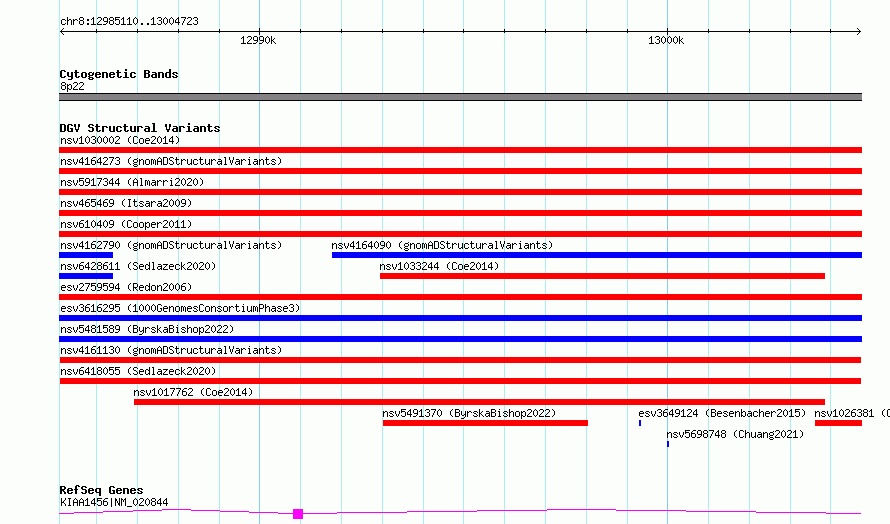Screen dimensions: 890x524
Task: Open the nsv4164090 gnomAD blue variant bar
Action: pos(597,255)
